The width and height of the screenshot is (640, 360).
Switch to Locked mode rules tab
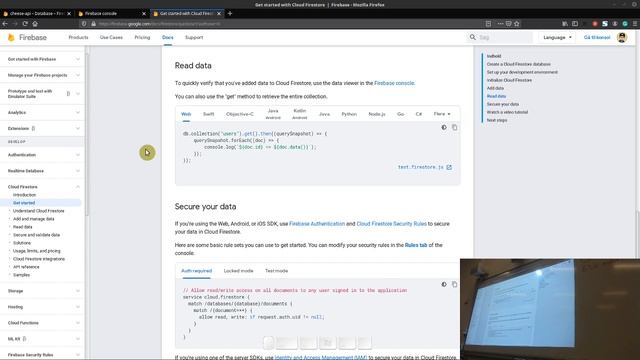[238, 271]
